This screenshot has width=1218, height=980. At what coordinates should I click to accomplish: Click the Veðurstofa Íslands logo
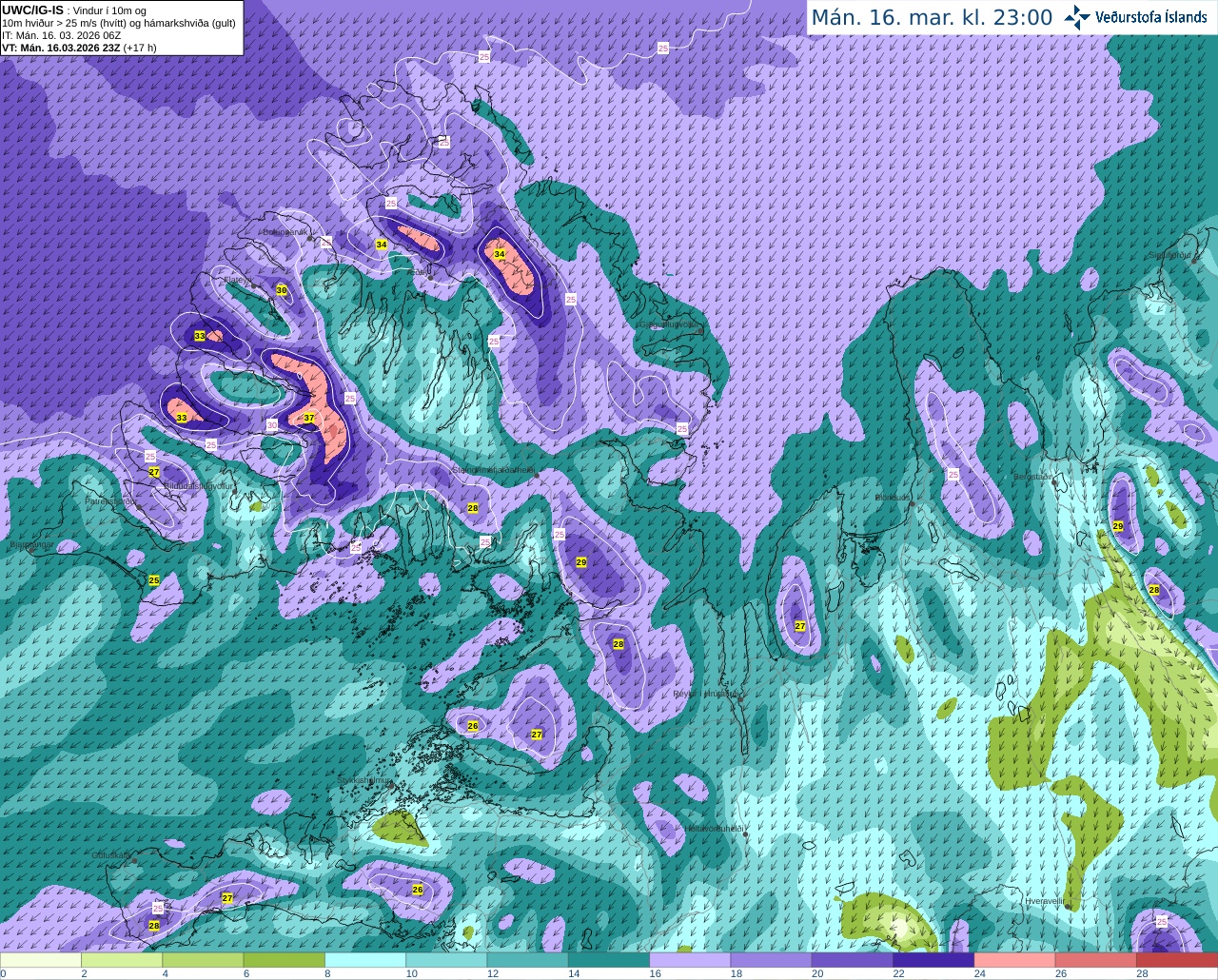(1135, 17)
